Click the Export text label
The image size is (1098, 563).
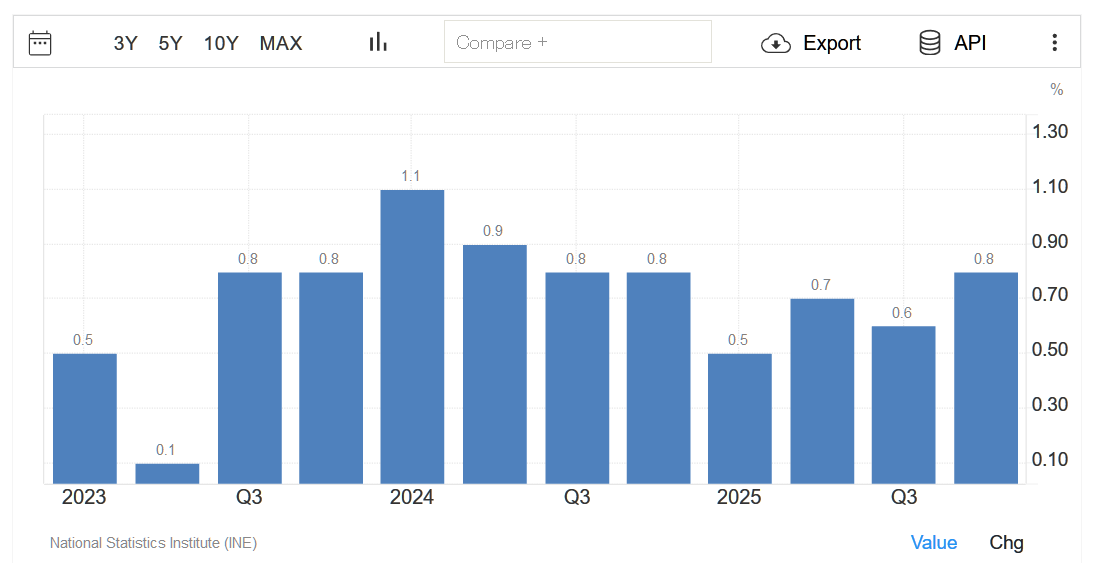(832, 43)
